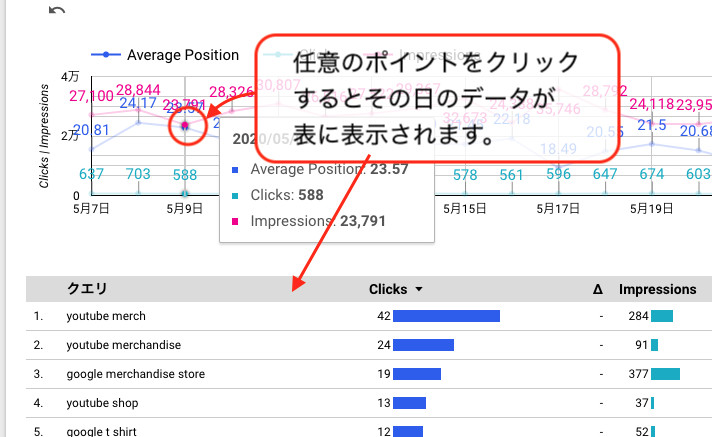Click the 20.81 average position label
This screenshot has width=712, height=437.
(91, 131)
